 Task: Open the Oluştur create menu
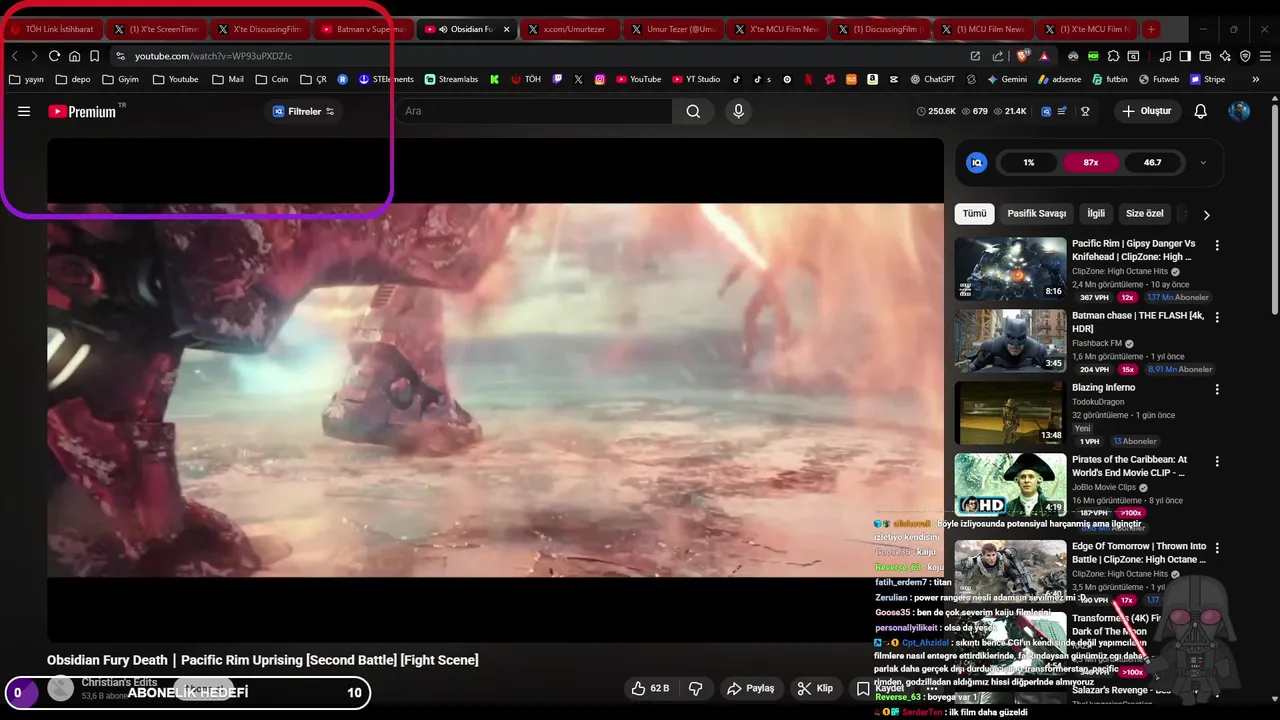[1146, 111]
